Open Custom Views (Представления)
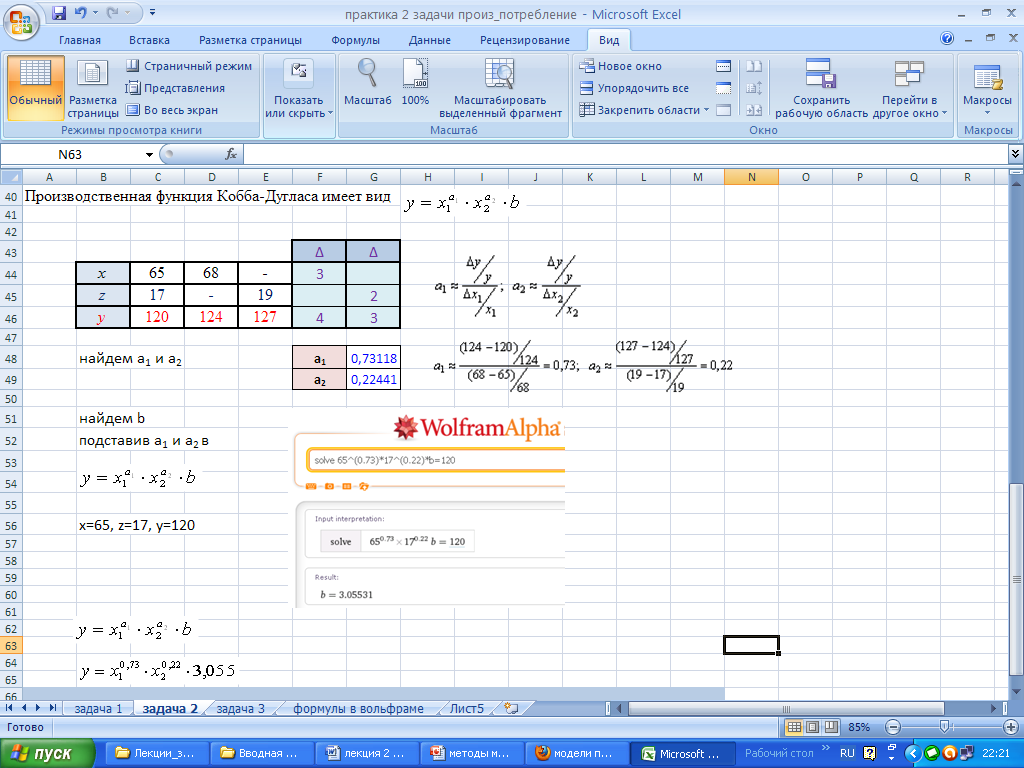 [x=175, y=88]
